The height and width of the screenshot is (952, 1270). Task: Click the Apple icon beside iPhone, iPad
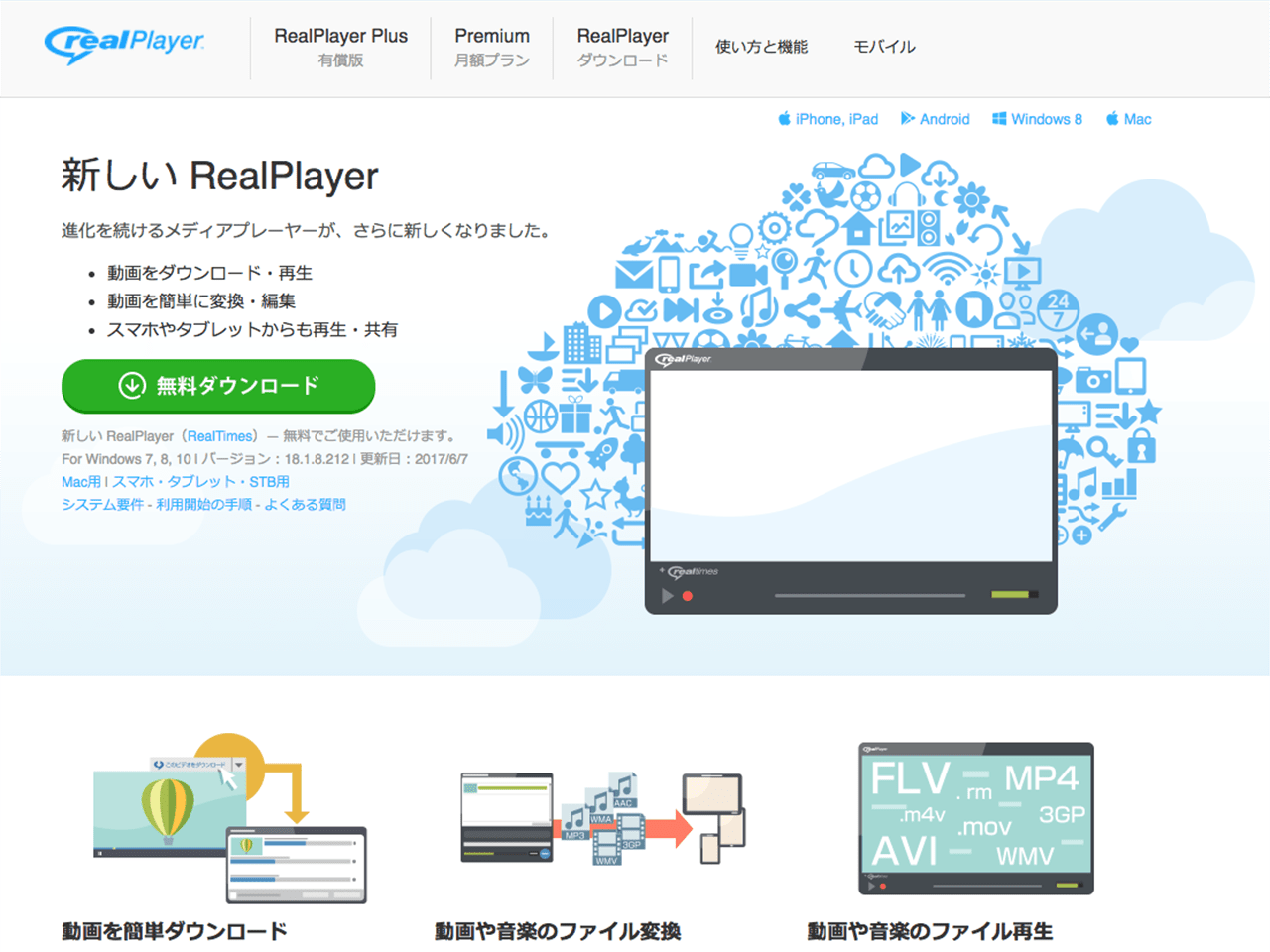[x=784, y=118]
